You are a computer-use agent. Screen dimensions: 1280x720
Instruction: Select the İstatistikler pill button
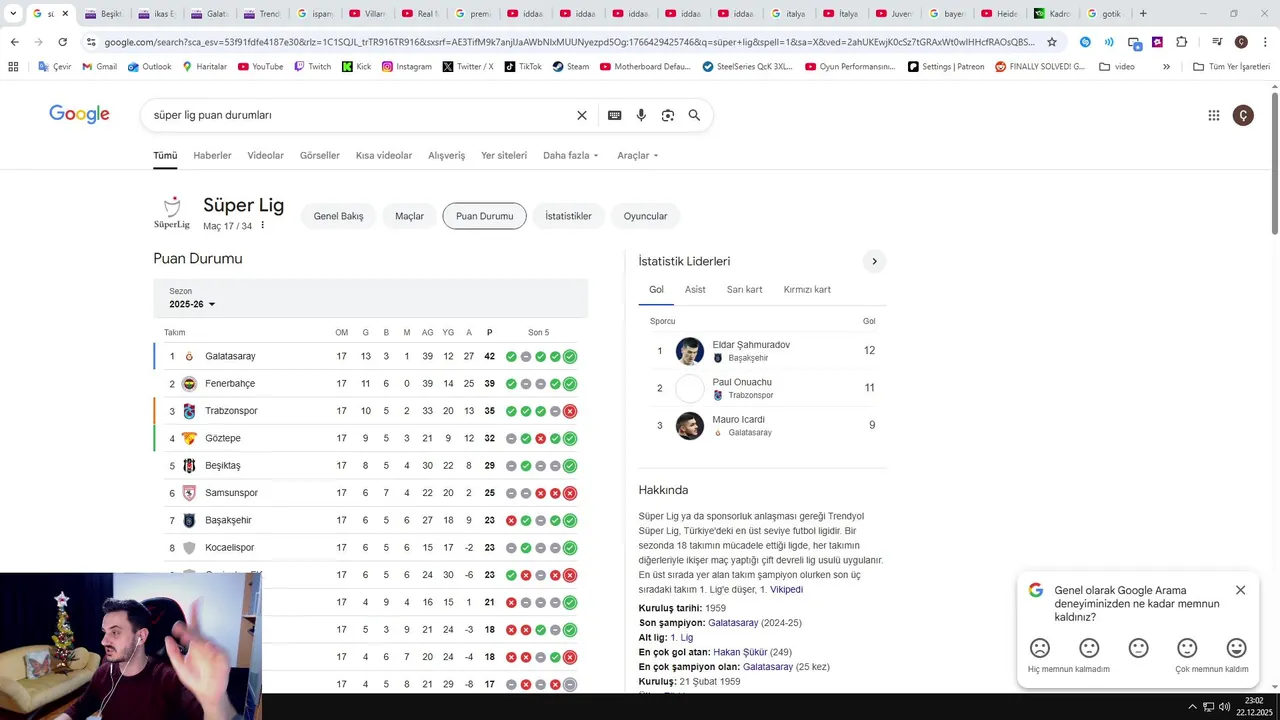click(x=568, y=216)
